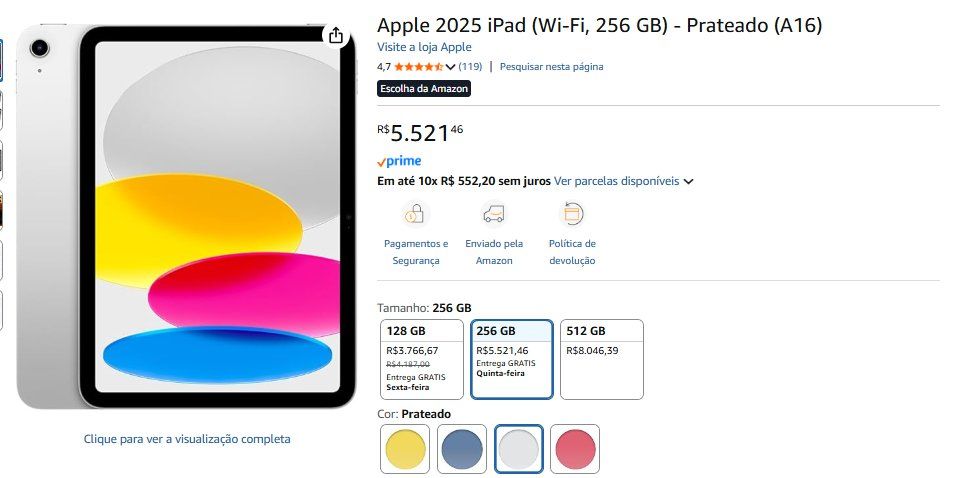Open the Pagamentos e Segurança lock icon
This screenshot has height=478, width=960.
coord(416,214)
